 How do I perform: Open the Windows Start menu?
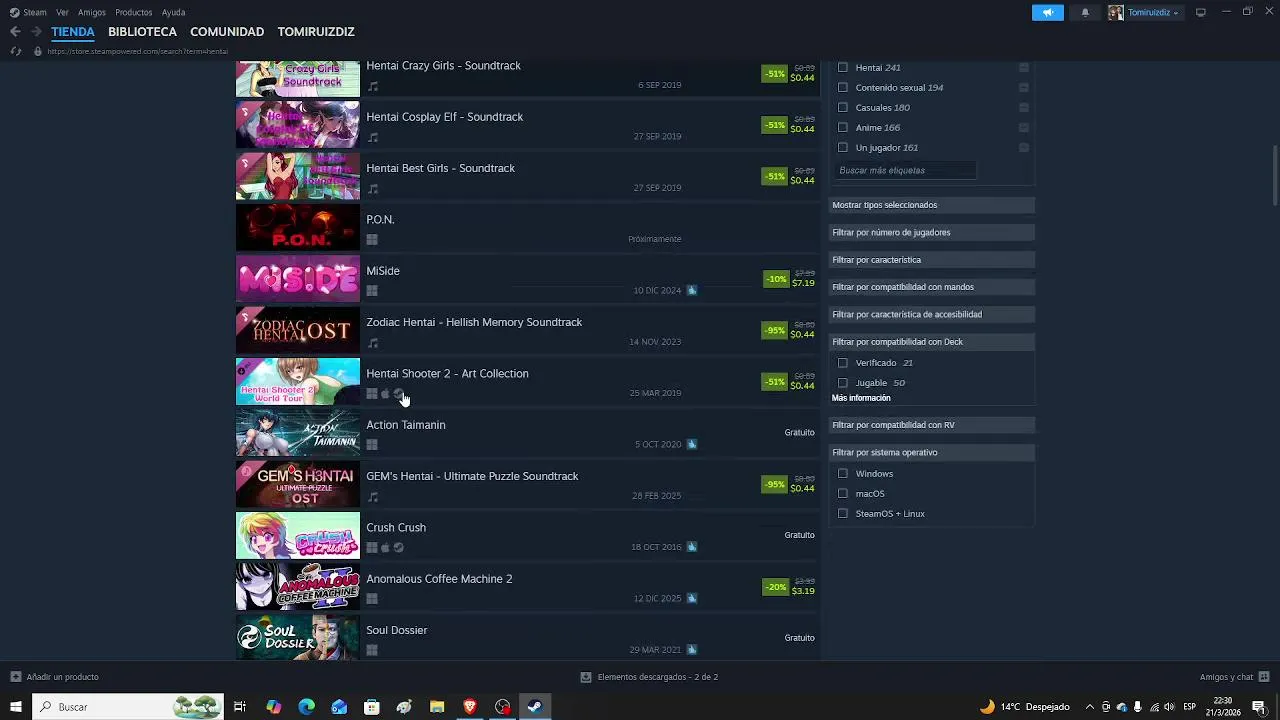pyautogui.click(x=15, y=707)
